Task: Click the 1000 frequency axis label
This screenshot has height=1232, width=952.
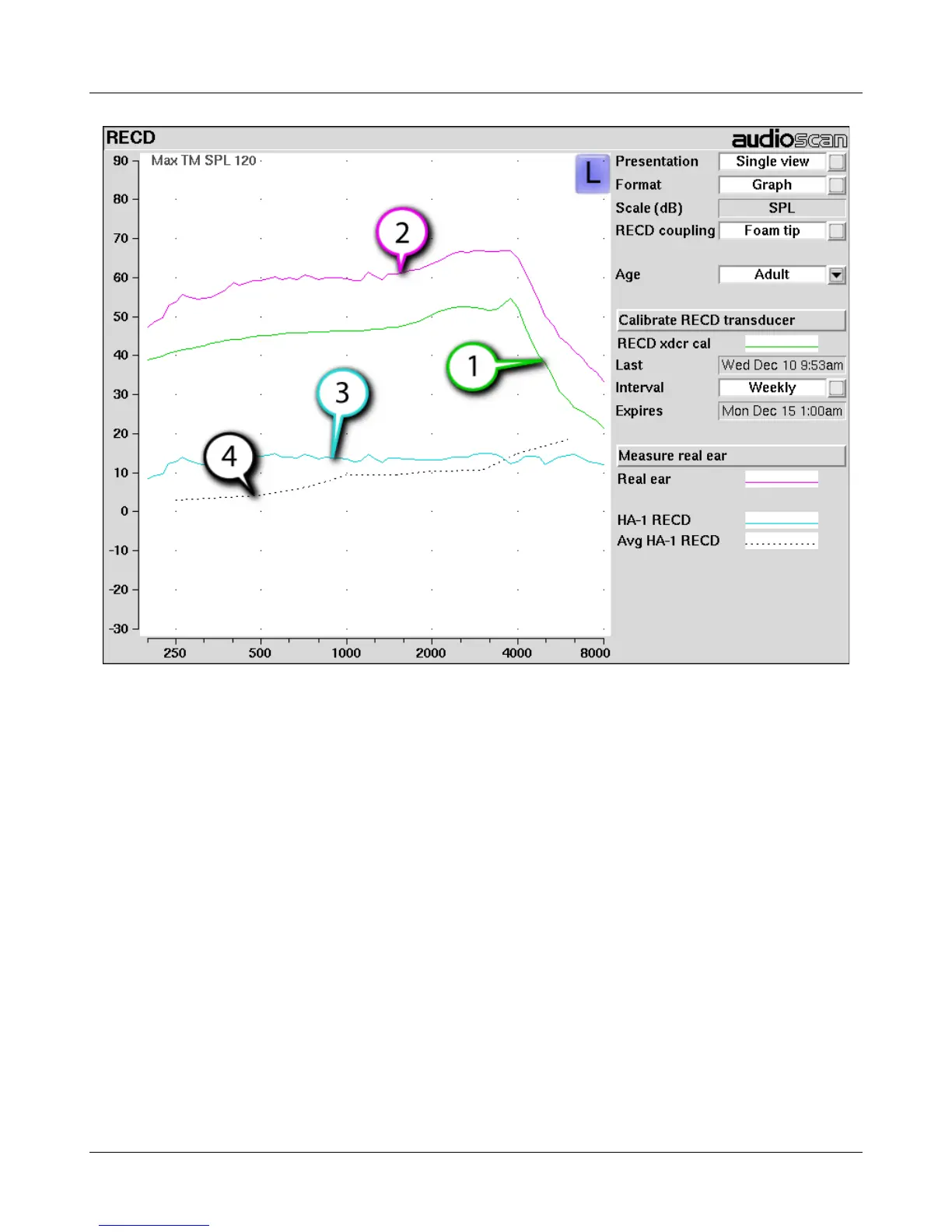Action: pyautogui.click(x=346, y=653)
